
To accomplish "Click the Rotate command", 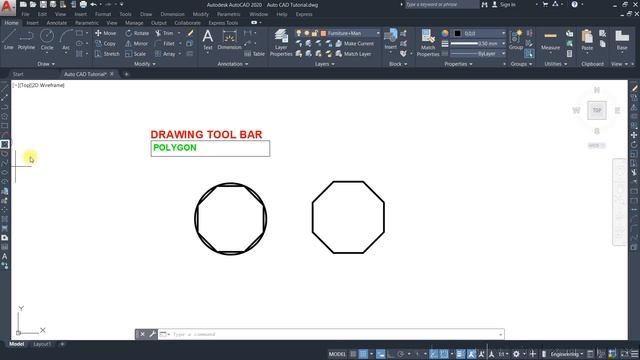I will 137,33.
